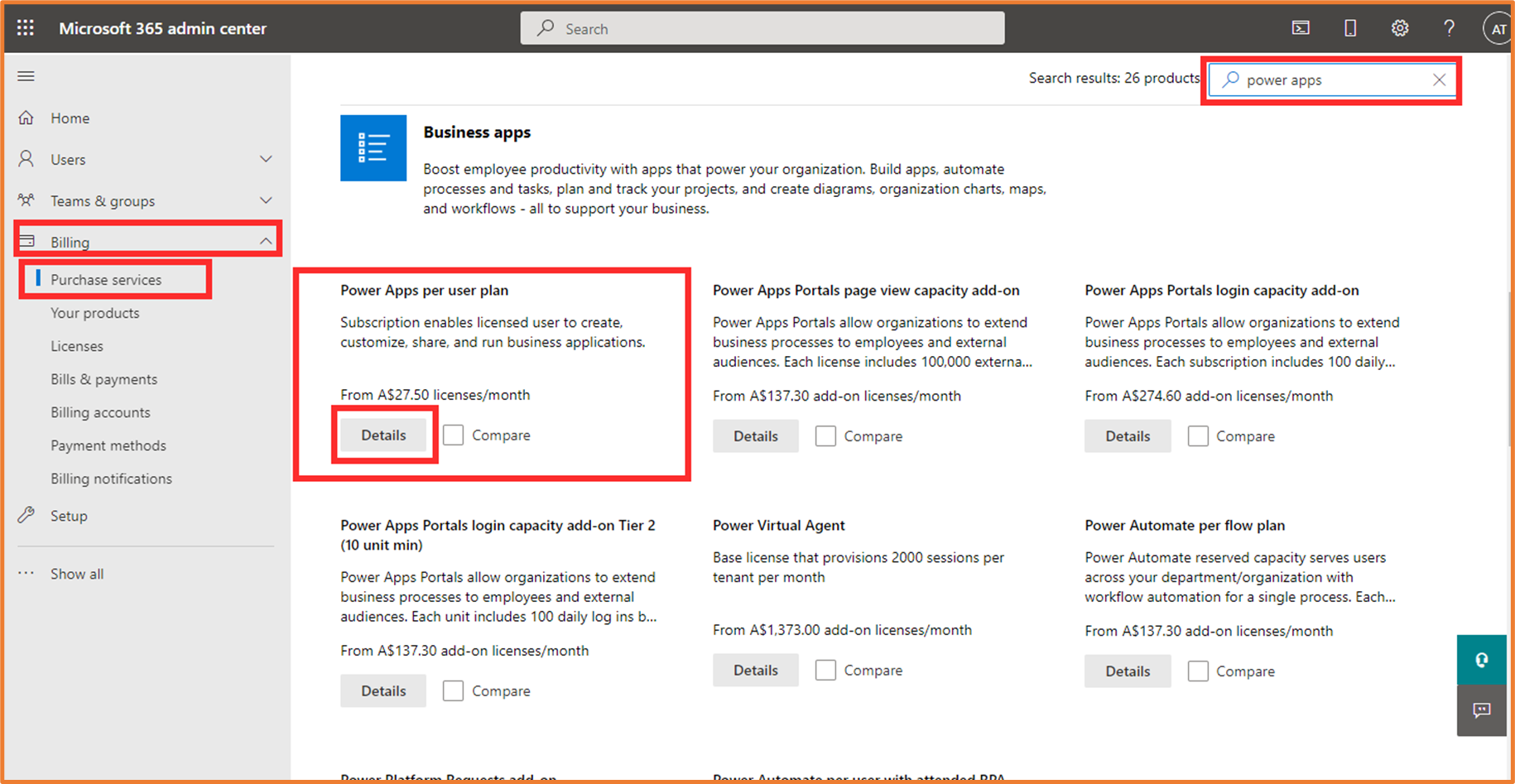This screenshot has width=1515, height=784.
Task: Click the PowerShell terminal icon in top bar
Action: point(1300,27)
